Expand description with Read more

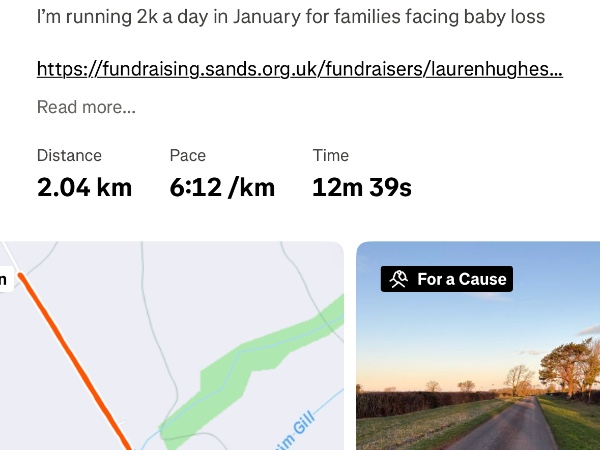(x=86, y=107)
